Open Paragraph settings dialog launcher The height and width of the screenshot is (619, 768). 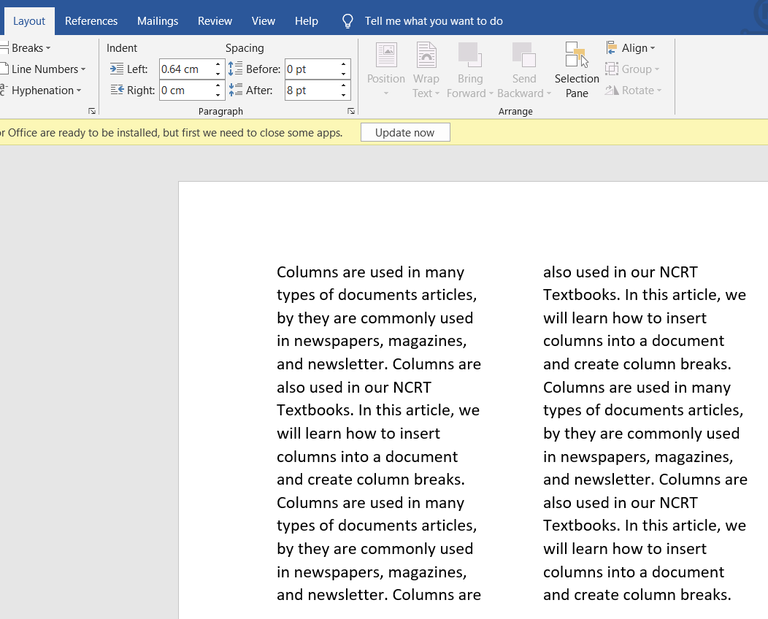[350, 111]
